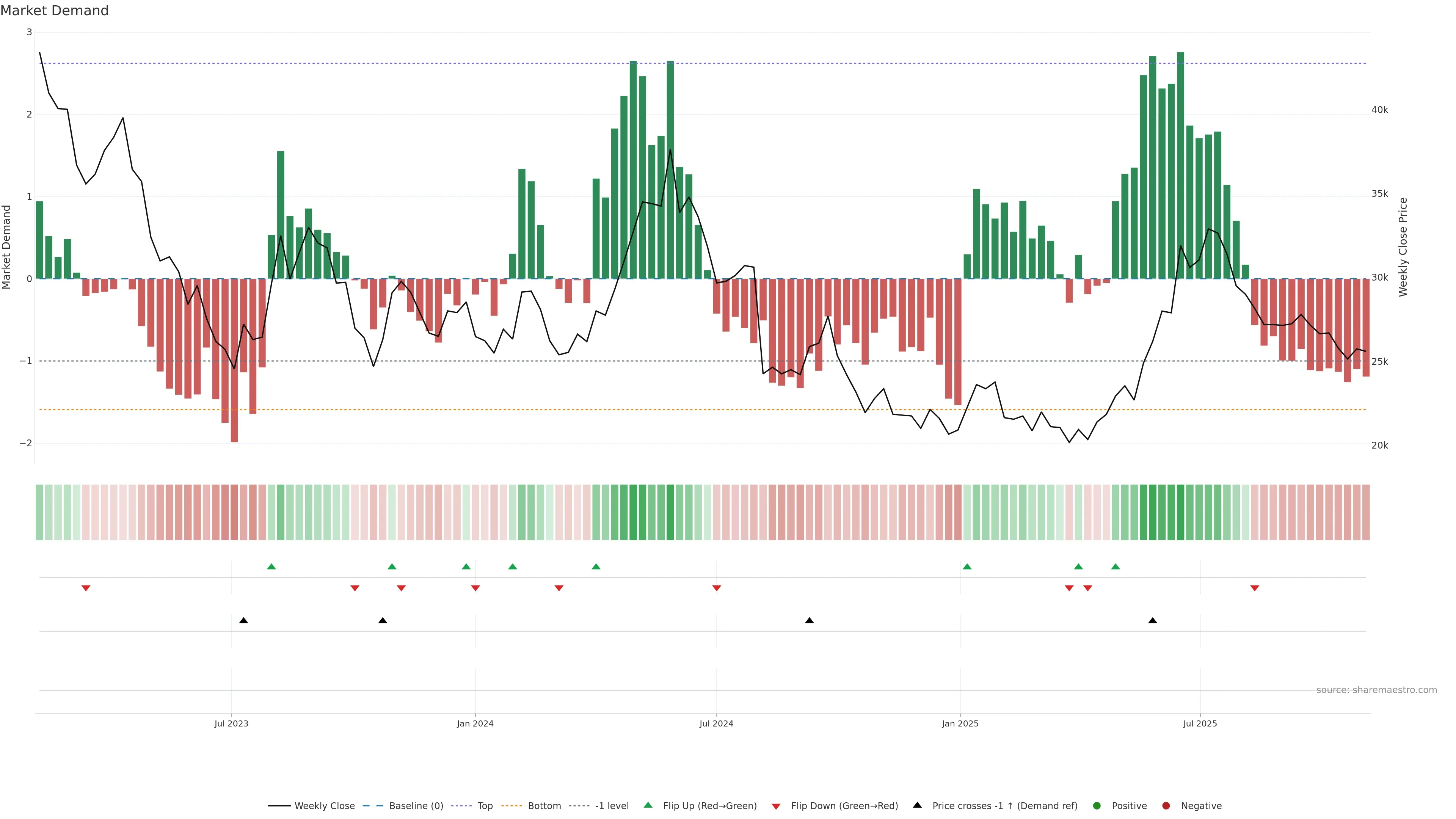The width and height of the screenshot is (1456, 819).
Task: Click the last black price-cross triangle marker
Action: point(1153,621)
